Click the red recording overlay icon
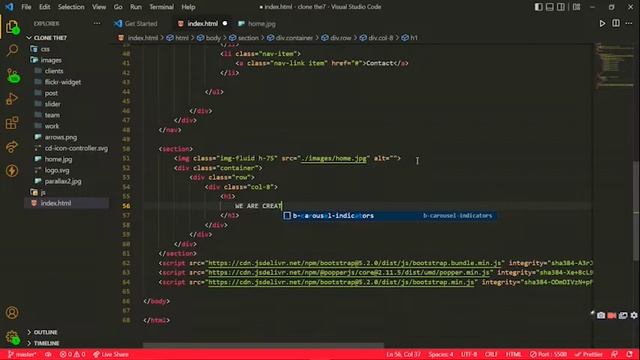Image resolution: width=640 pixels, height=360 pixels. [x=612, y=315]
